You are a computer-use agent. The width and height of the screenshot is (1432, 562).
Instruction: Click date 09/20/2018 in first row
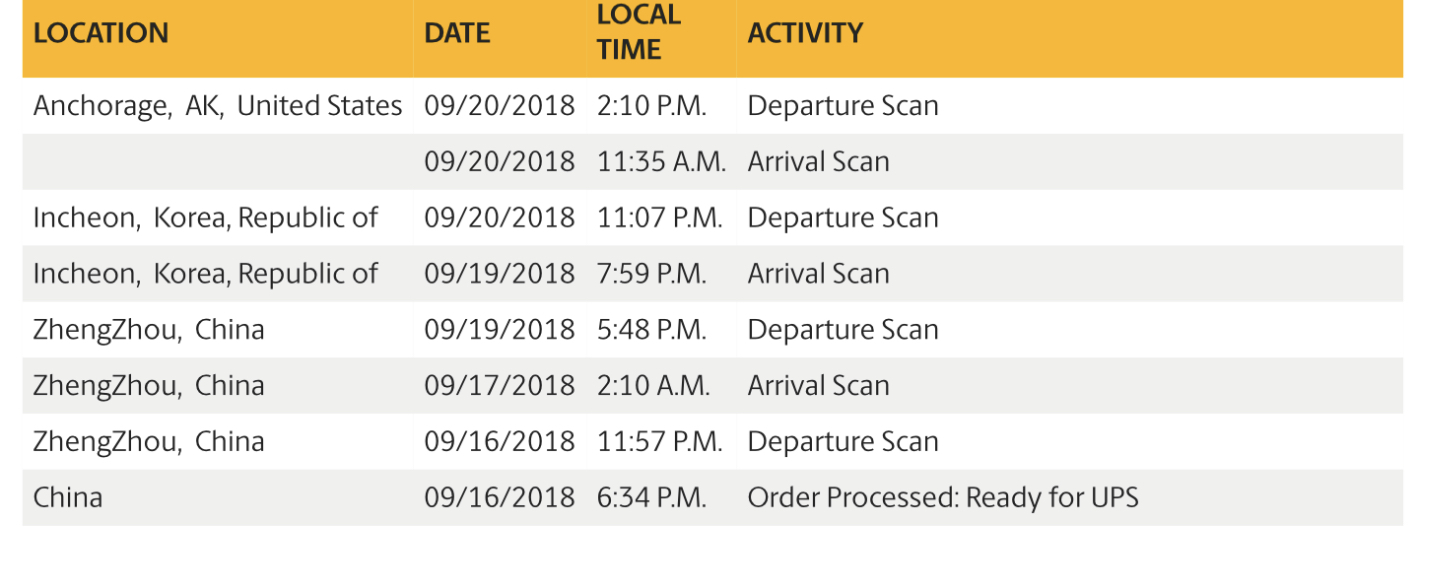coord(499,106)
